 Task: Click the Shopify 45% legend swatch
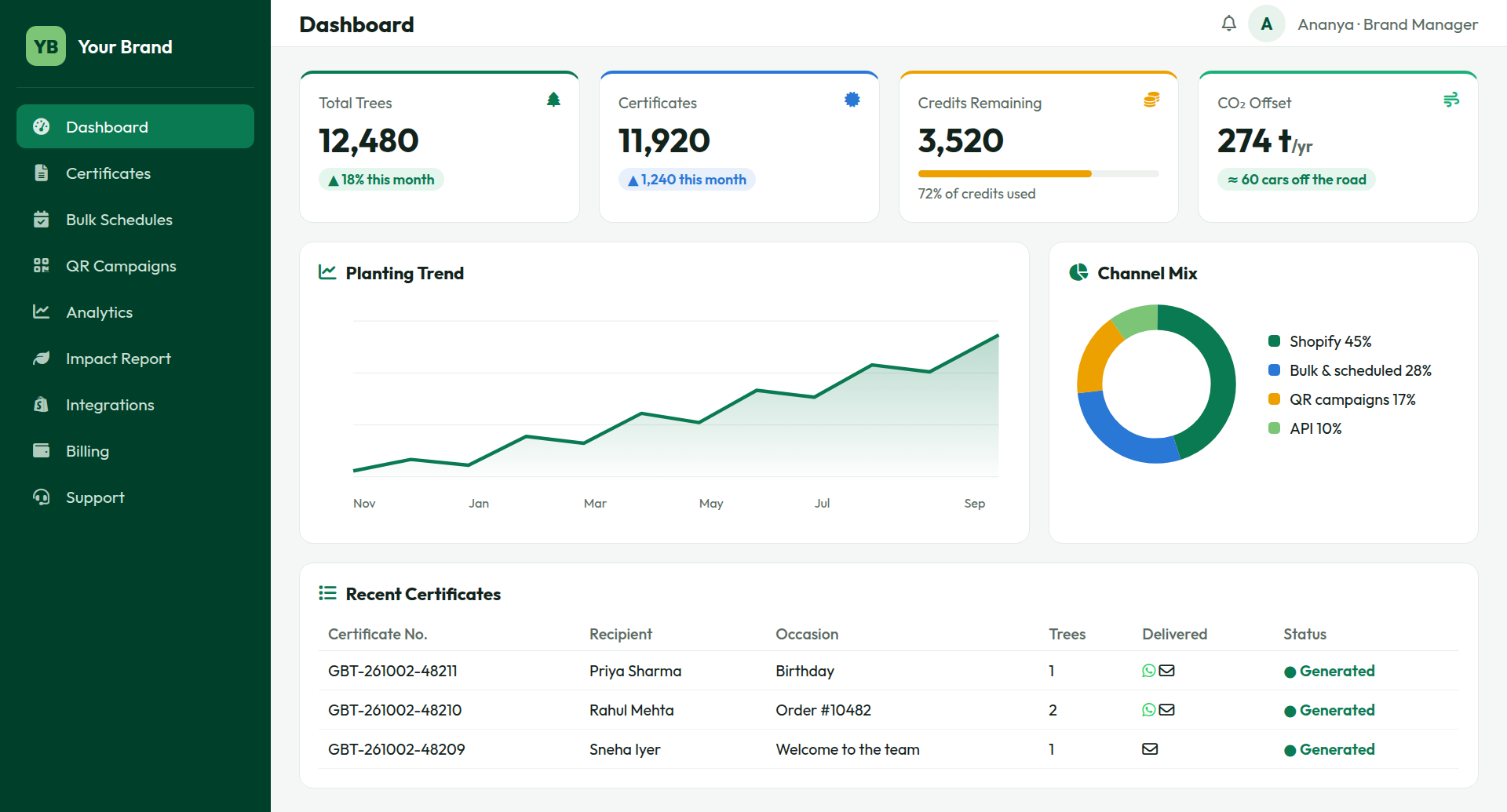[1274, 340]
